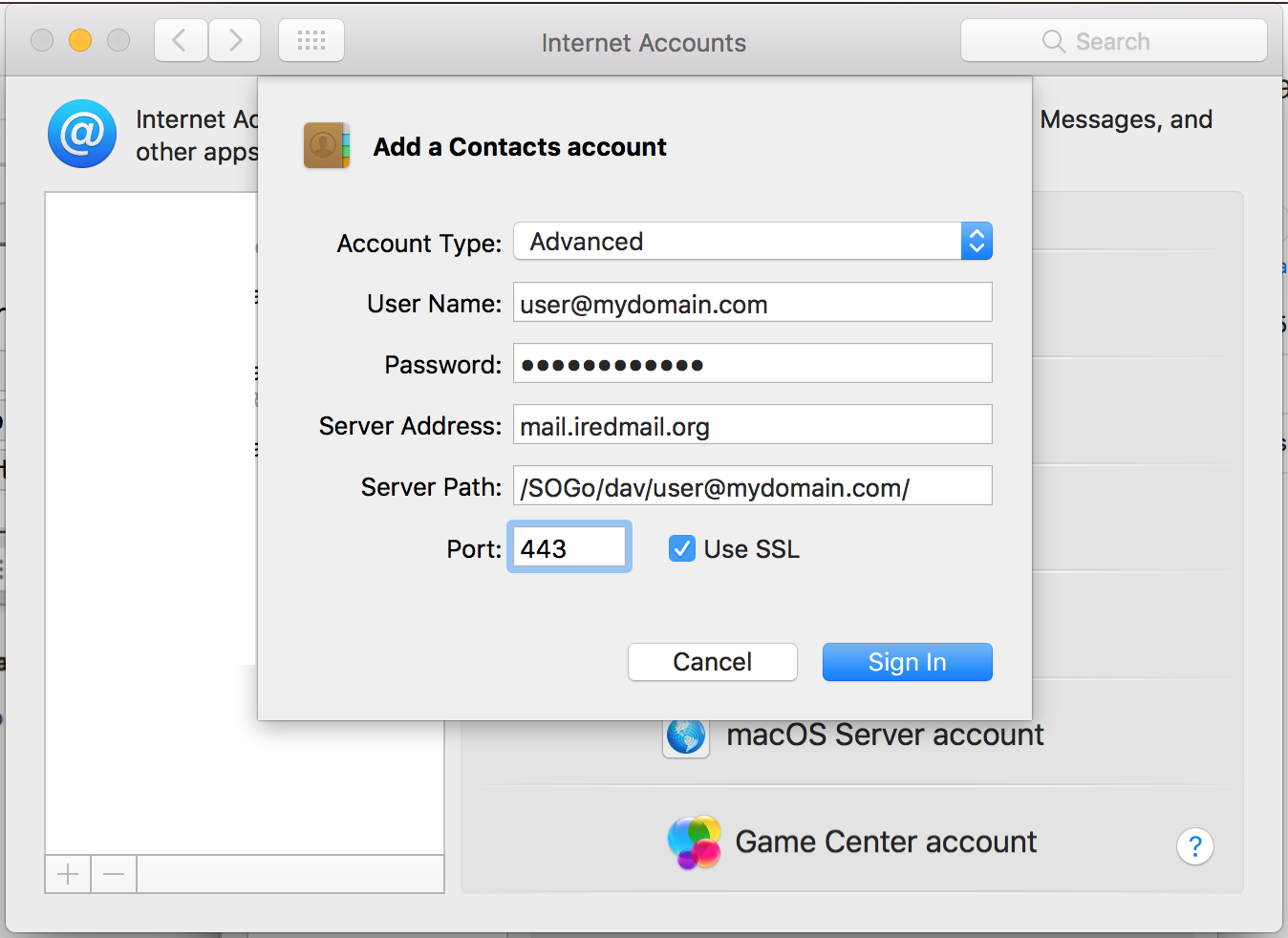Click the Internet Accounts @ icon
The height and width of the screenshot is (938, 1288).
[82, 134]
